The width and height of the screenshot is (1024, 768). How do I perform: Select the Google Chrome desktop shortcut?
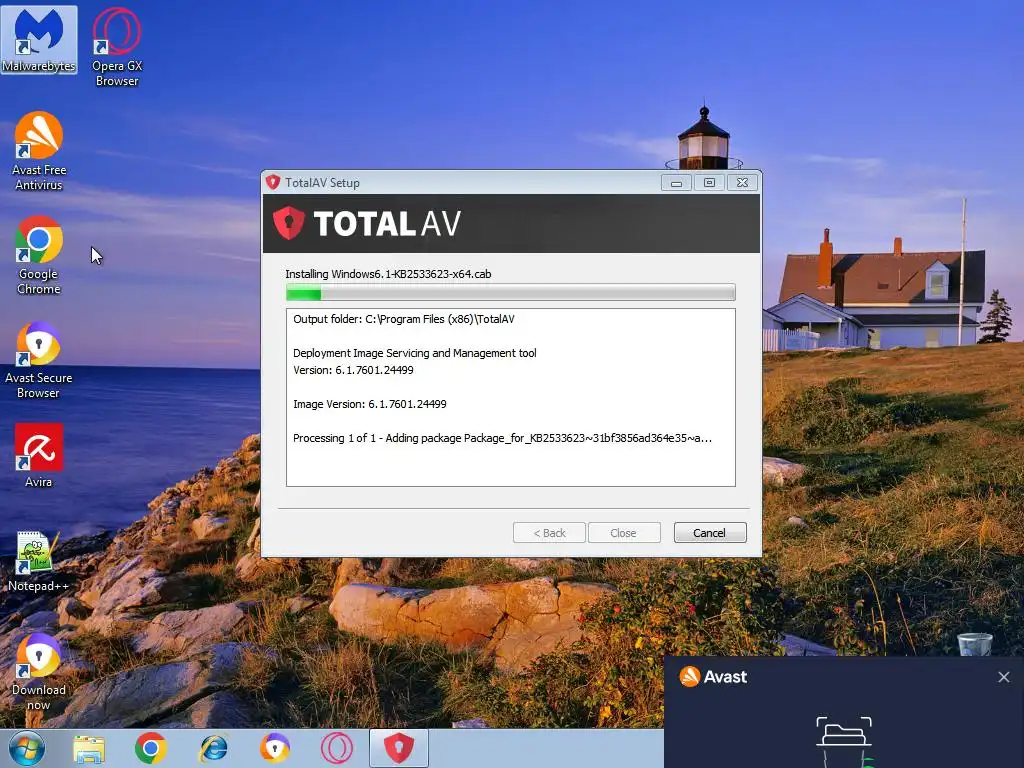coord(39,255)
